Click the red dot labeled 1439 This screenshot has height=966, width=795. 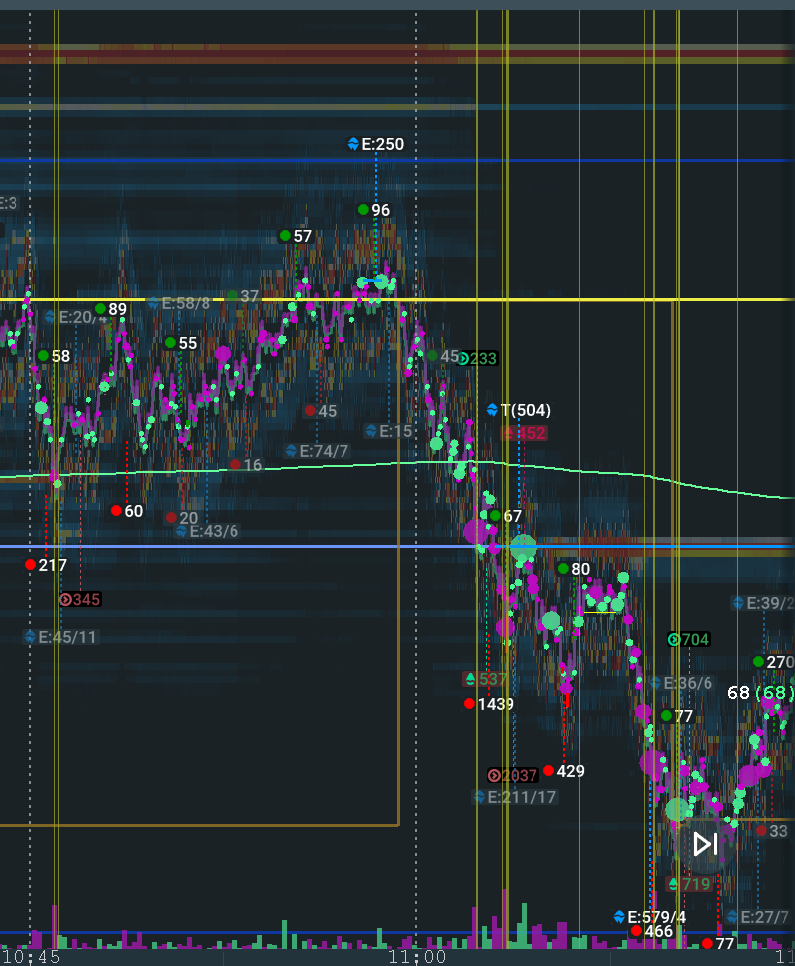(469, 704)
